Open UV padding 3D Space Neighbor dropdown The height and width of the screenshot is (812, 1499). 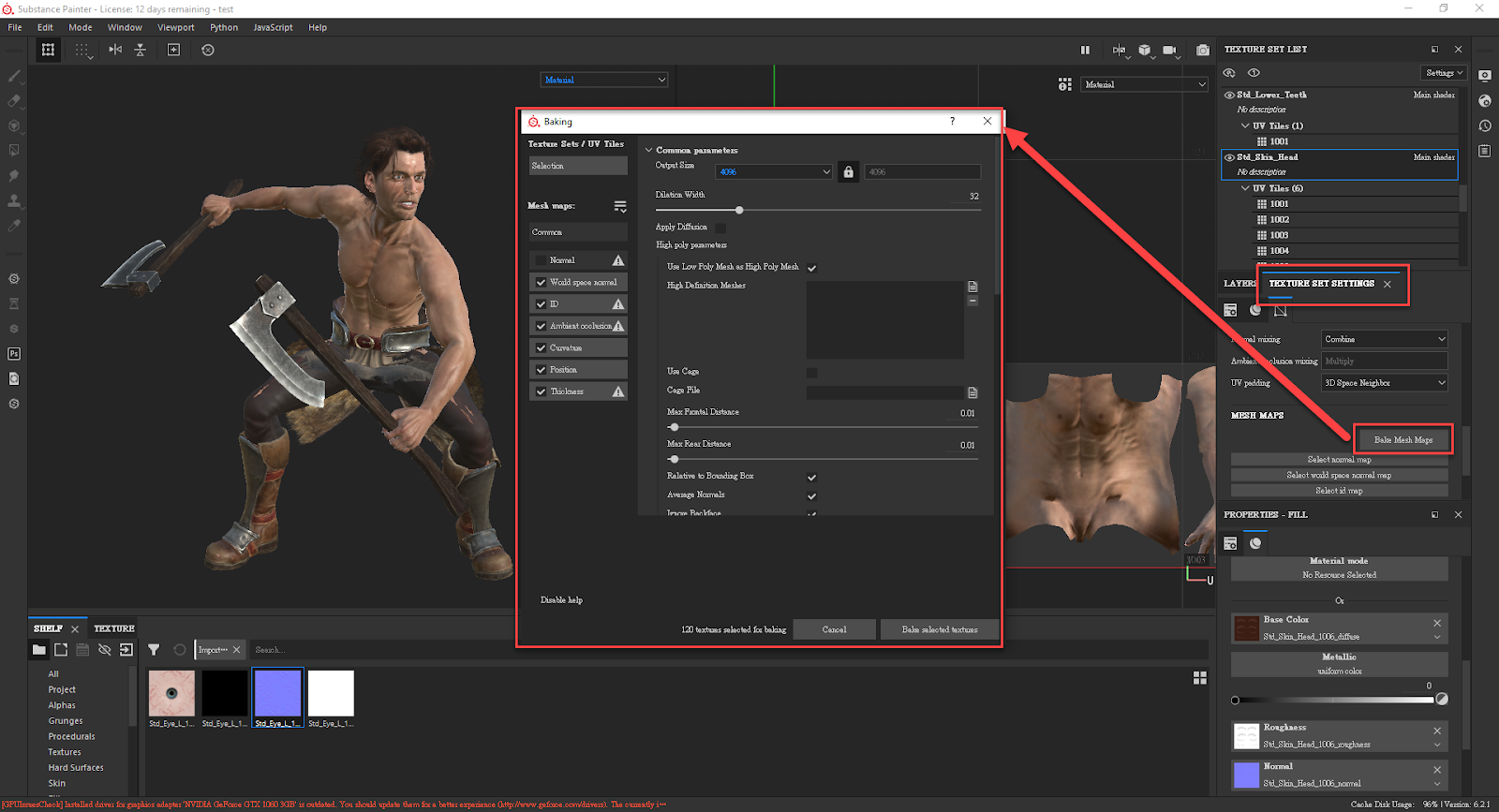[1385, 382]
